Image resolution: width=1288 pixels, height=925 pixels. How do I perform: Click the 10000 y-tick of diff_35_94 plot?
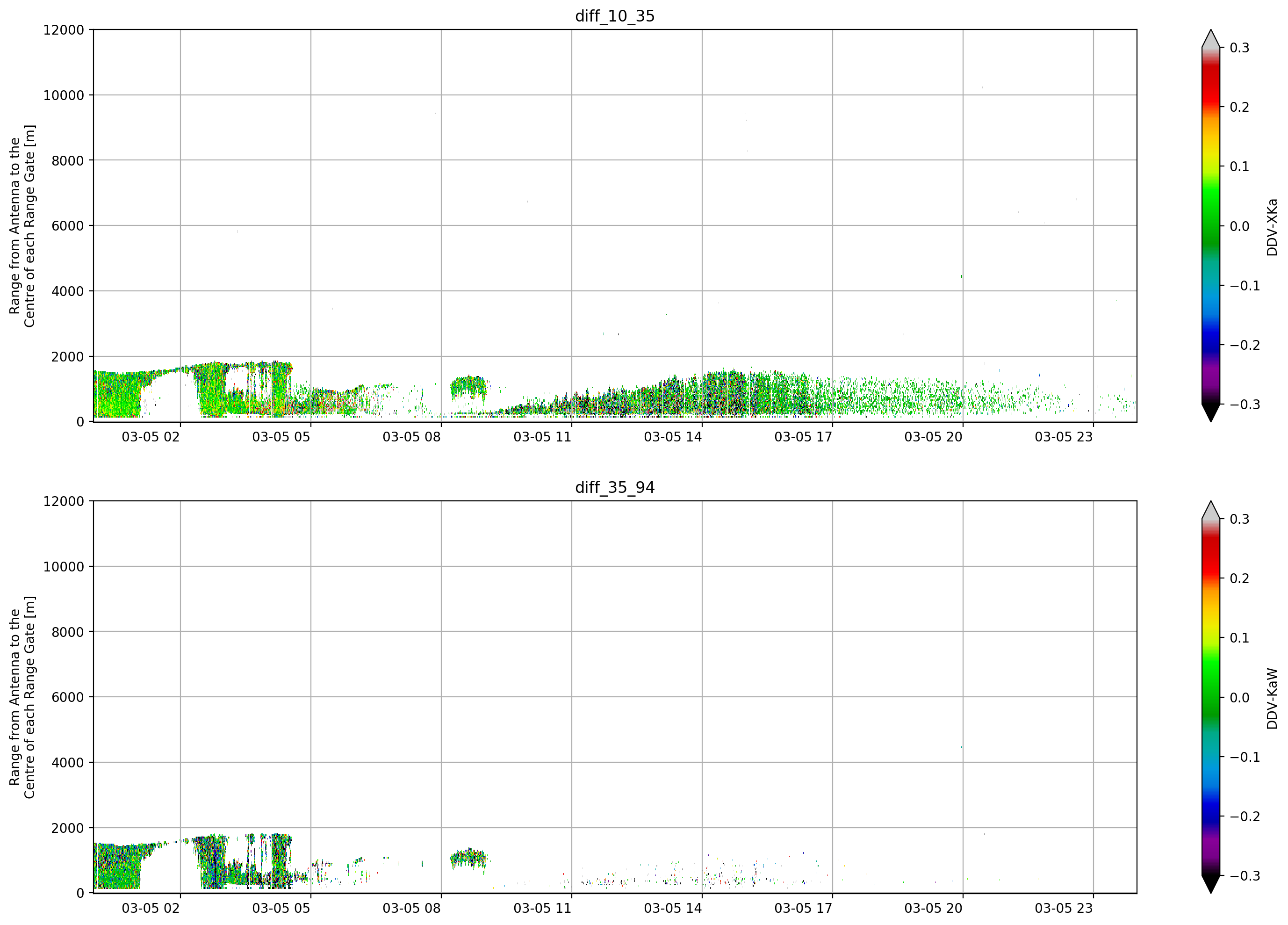[x=64, y=567]
